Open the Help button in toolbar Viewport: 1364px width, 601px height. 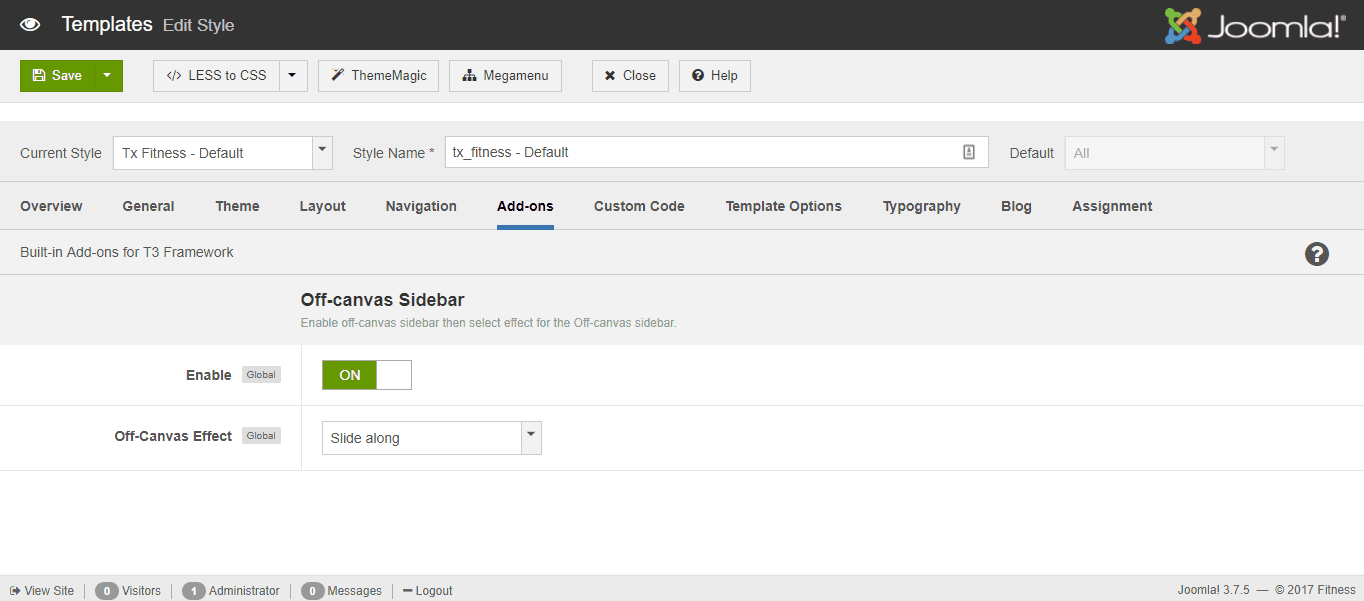[714, 76]
